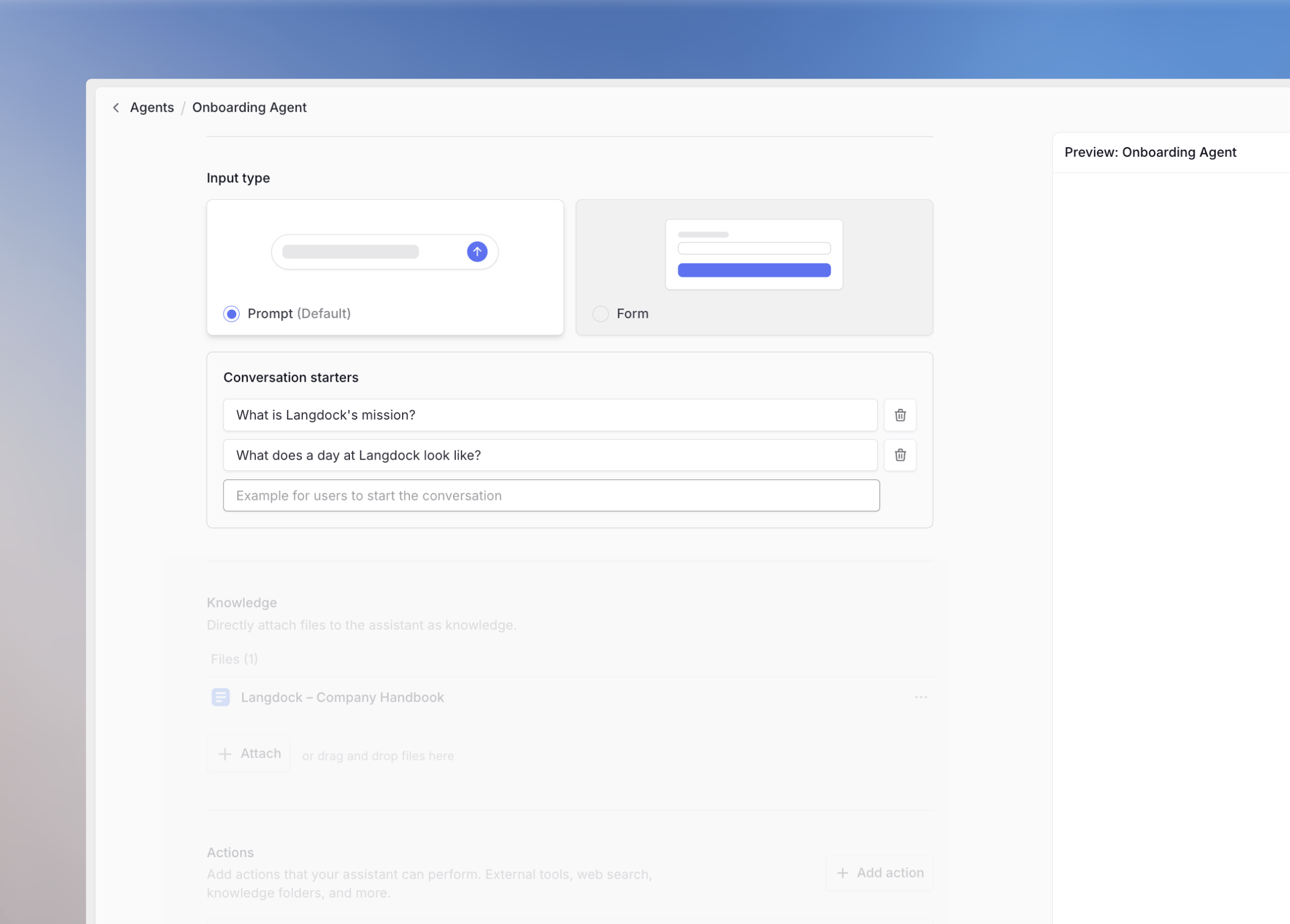Click the document icon next to Company Handbook

[221, 697]
